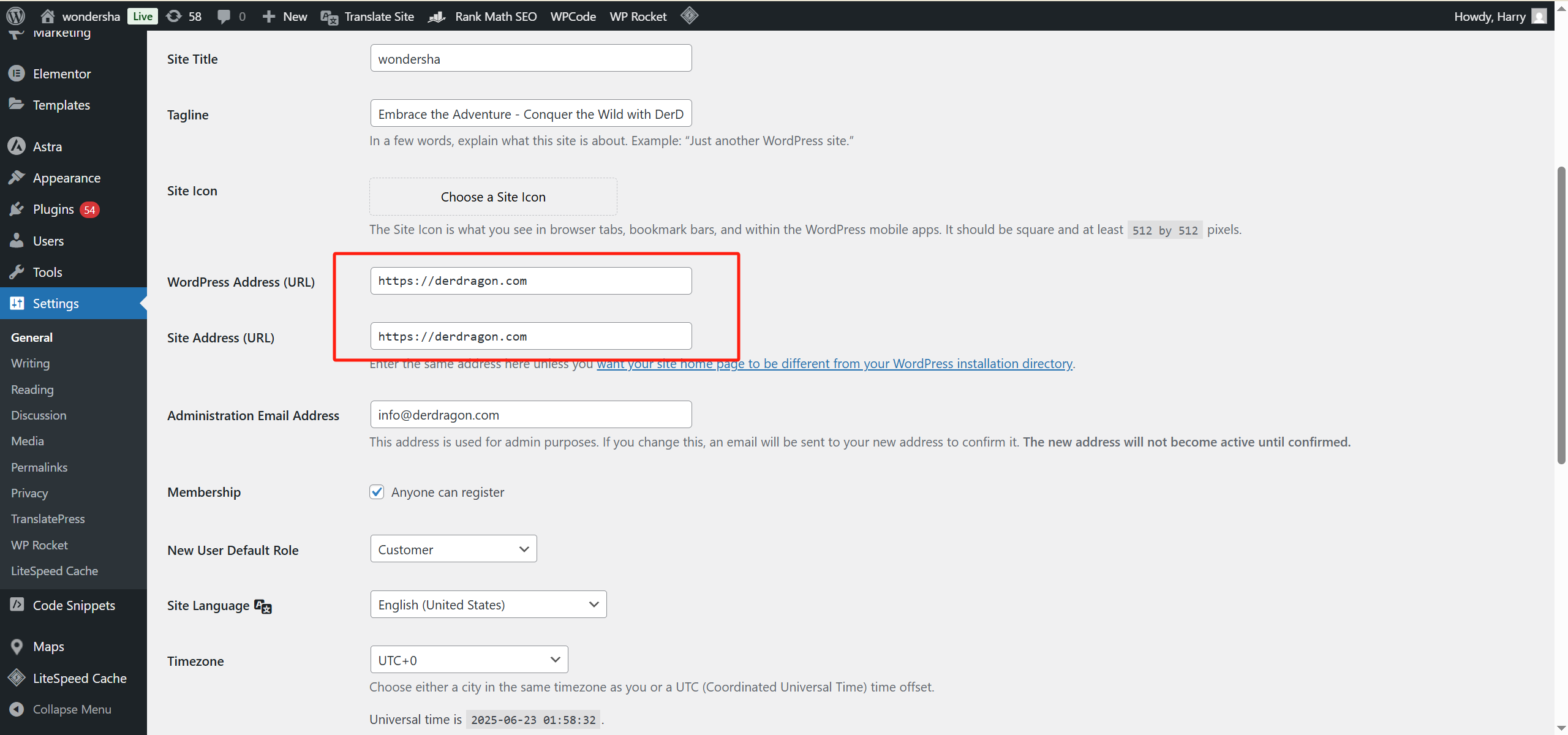Collapse the admin sidebar menu
The image size is (1568, 735).
pyautogui.click(x=72, y=709)
